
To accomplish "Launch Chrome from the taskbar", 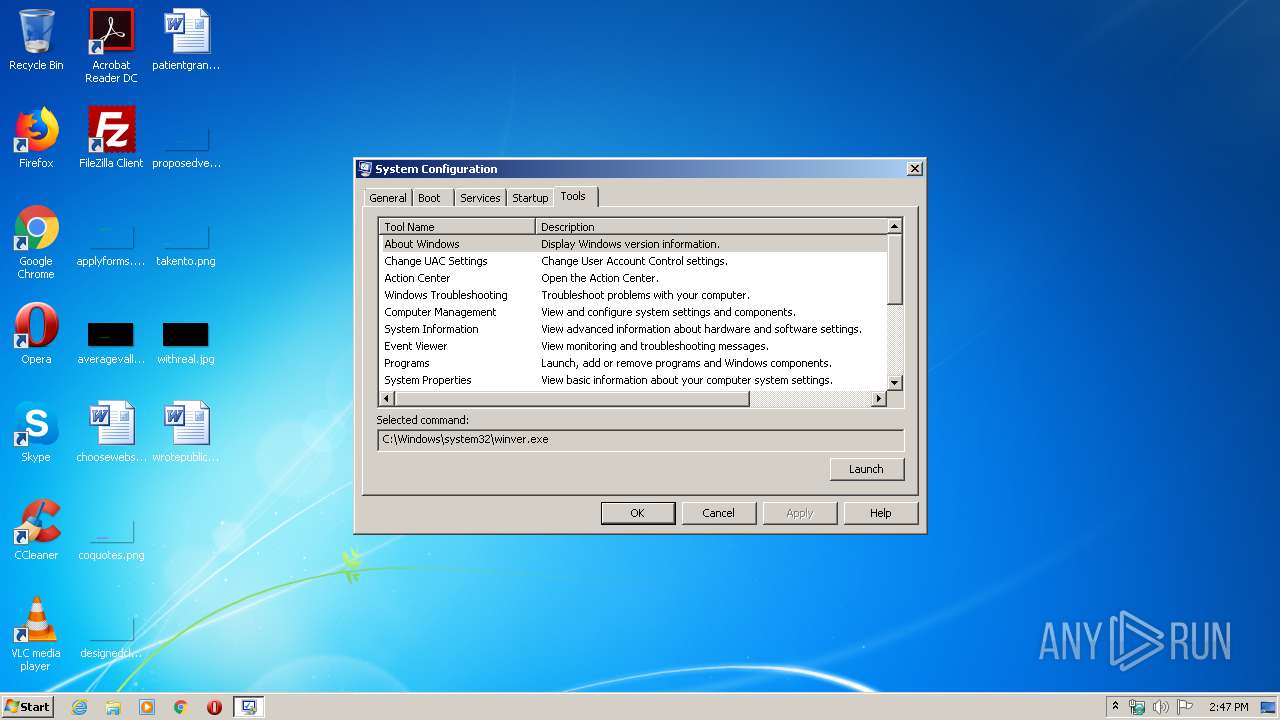I will (x=181, y=707).
